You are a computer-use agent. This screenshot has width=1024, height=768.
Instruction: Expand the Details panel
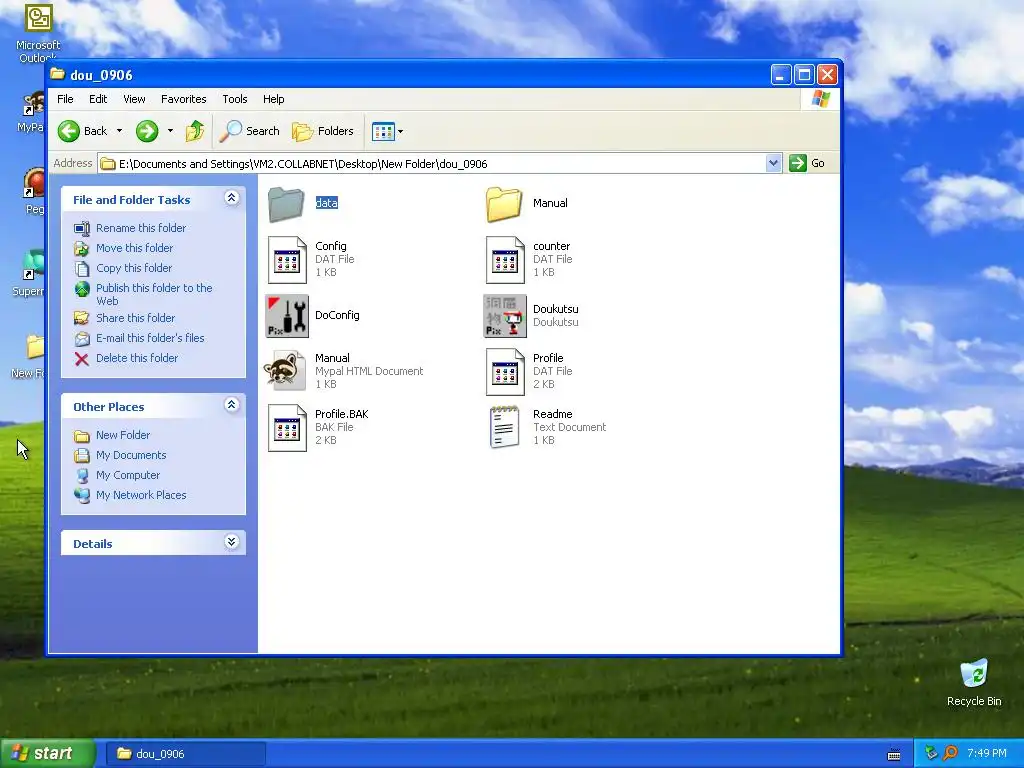(231, 542)
